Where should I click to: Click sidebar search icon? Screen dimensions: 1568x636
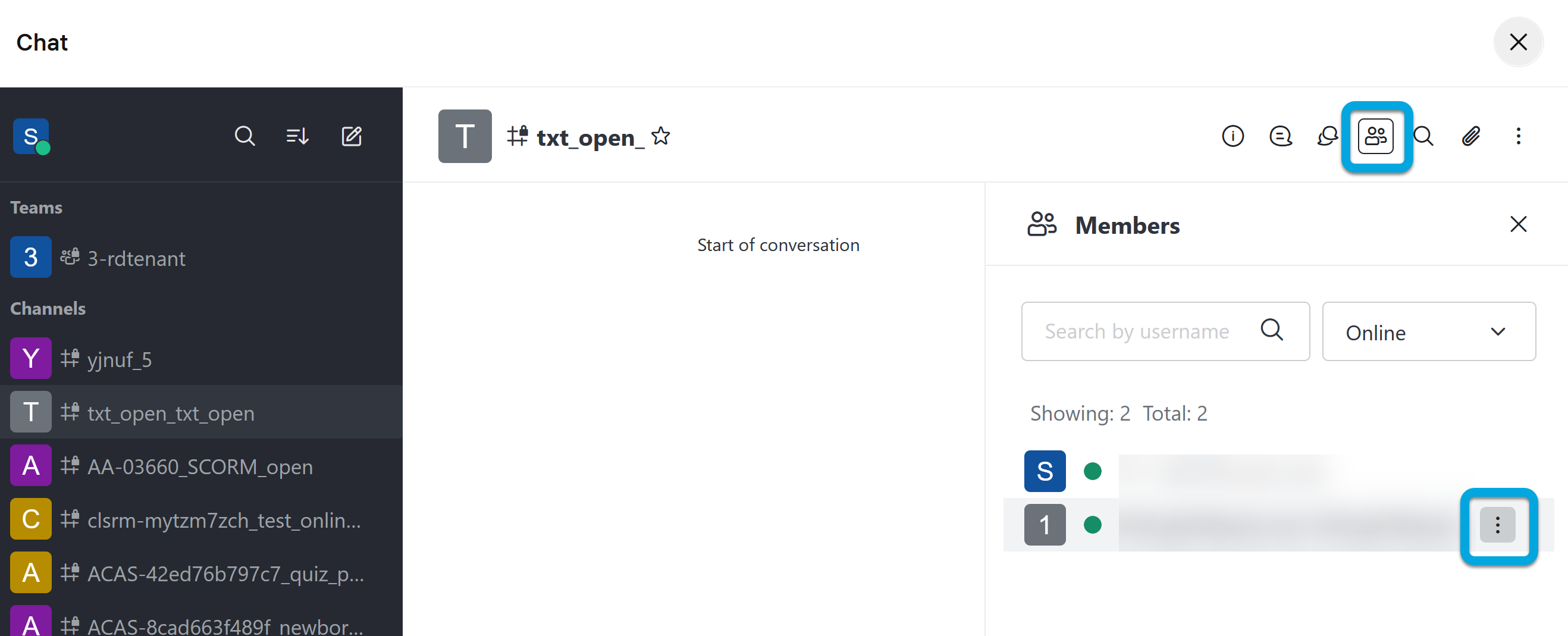(x=244, y=136)
